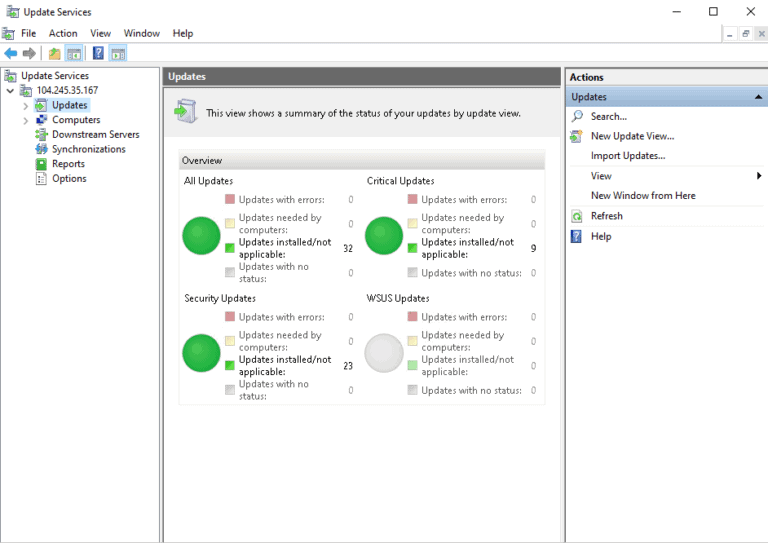Click the All Updates green status circle

[x=201, y=236]
